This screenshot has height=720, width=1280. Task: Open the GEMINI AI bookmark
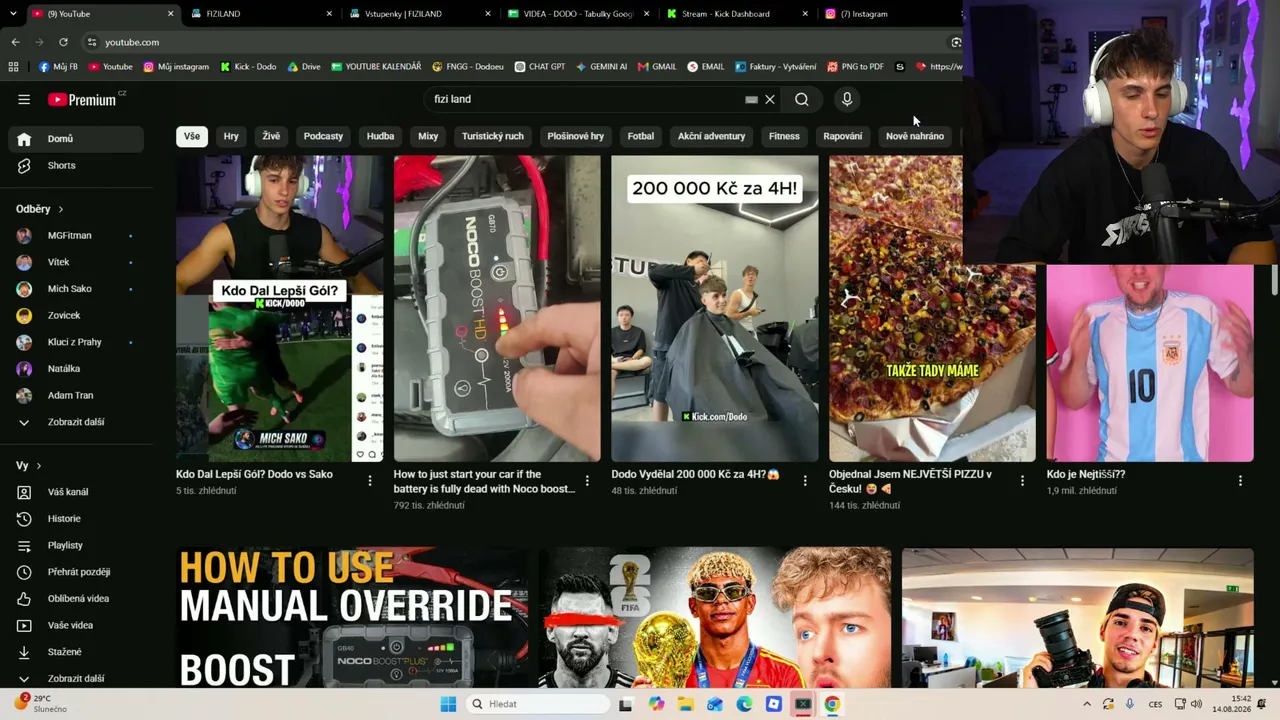point(601,67)
